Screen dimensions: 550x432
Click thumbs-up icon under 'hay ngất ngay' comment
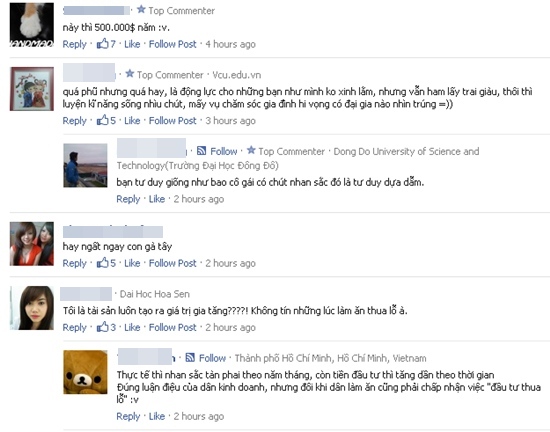(x=102, y=263)
